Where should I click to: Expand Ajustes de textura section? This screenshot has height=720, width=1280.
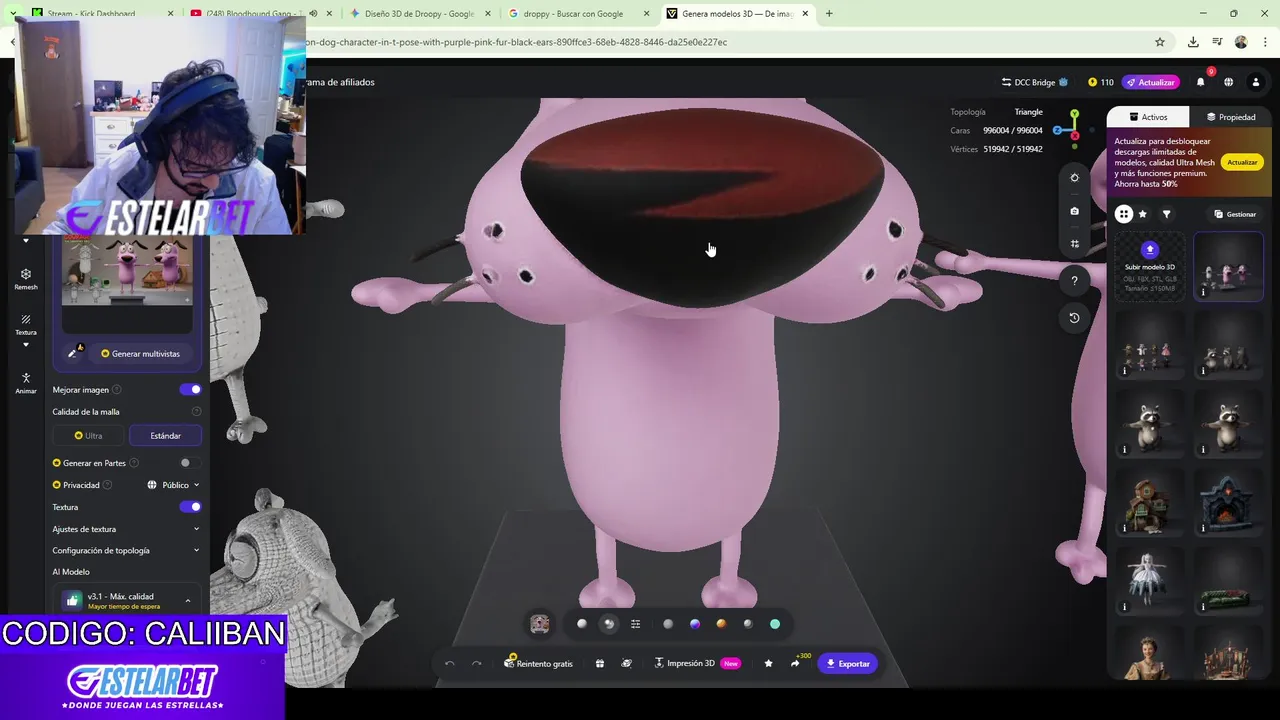(x=126, y=529)
